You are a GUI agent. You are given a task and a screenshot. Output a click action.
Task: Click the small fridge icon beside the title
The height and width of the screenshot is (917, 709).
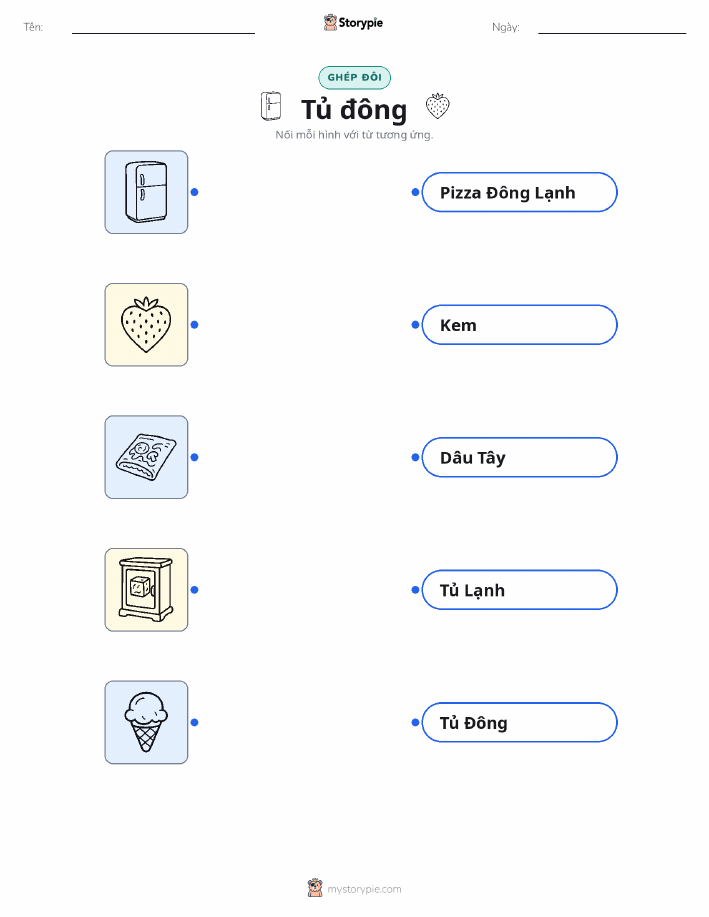(x=271, y=106)
